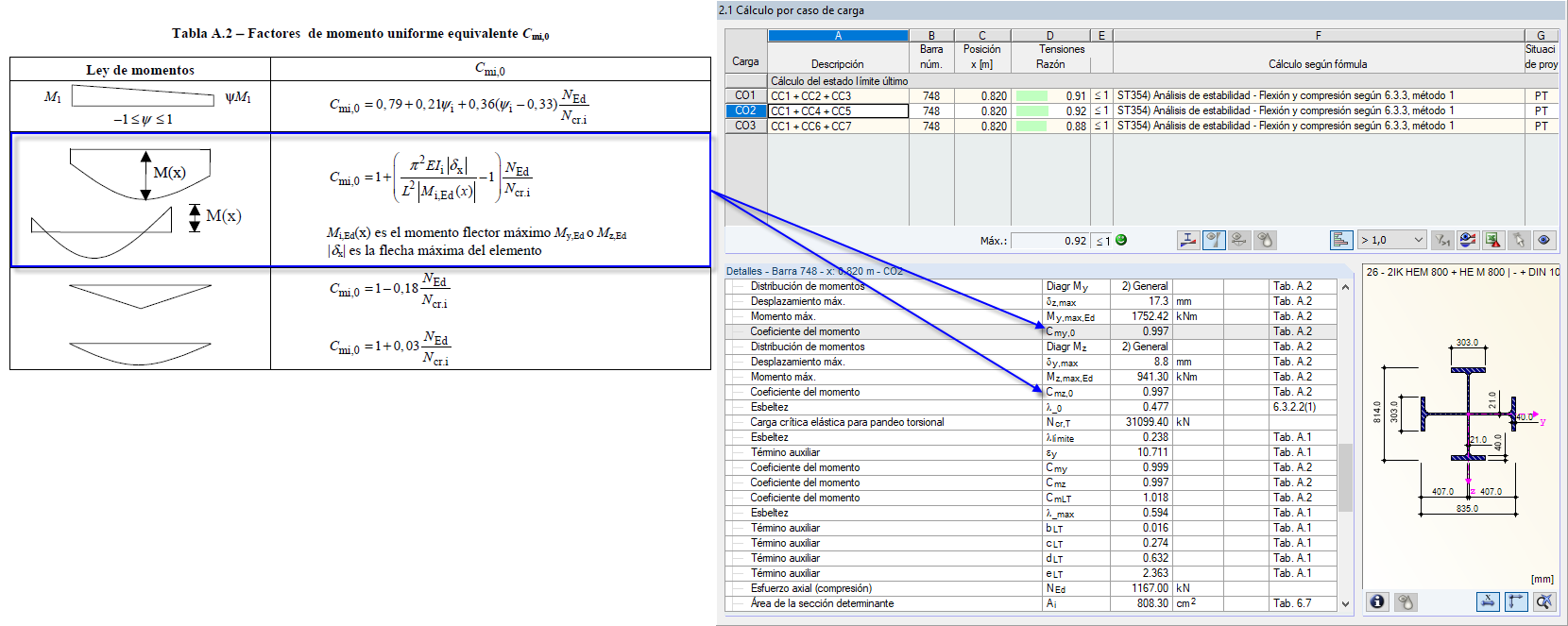Click 'Distribución de momentos' Diagr Mz row
The width and height of the screenshot is (1568, 626).
1031,347
